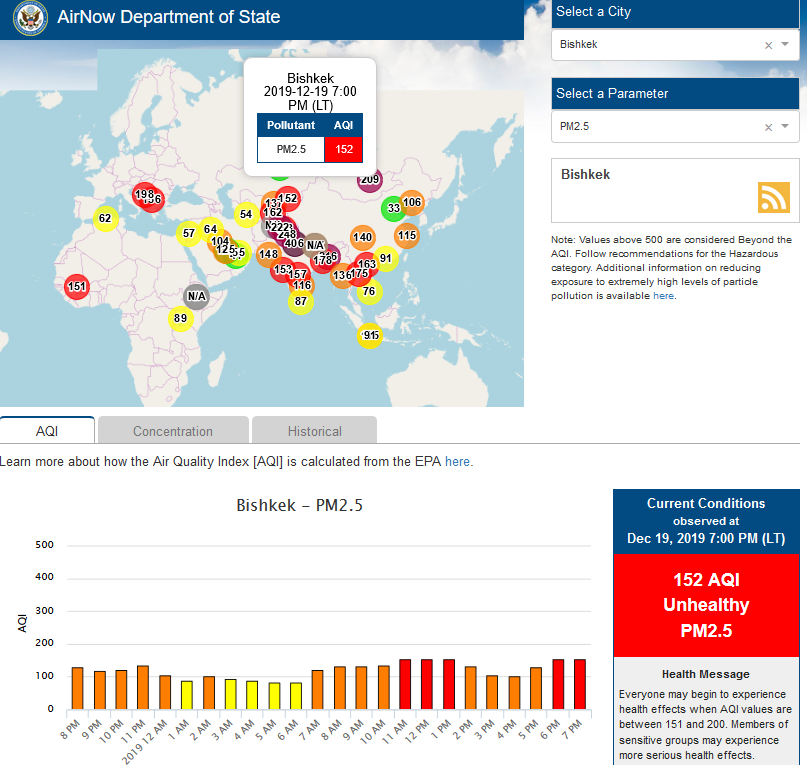Expand the Select a City dropdown arrow

pyautogui.click(x=785, y=45)
